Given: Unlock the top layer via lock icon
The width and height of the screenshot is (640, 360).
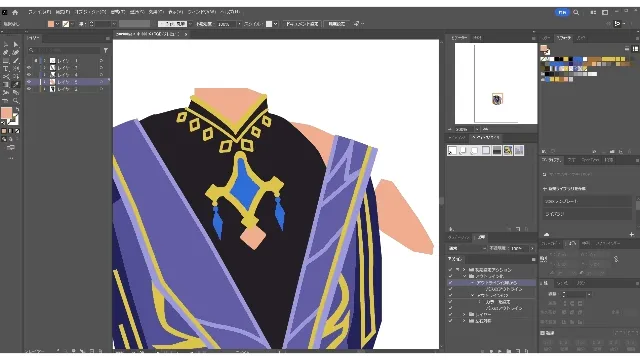Looking at the screenshot, I should (x=36, y=60).
